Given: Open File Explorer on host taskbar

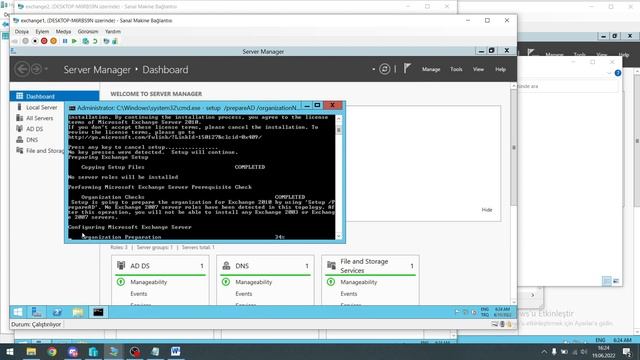Looking at the screenshot, I should point(31,351).
